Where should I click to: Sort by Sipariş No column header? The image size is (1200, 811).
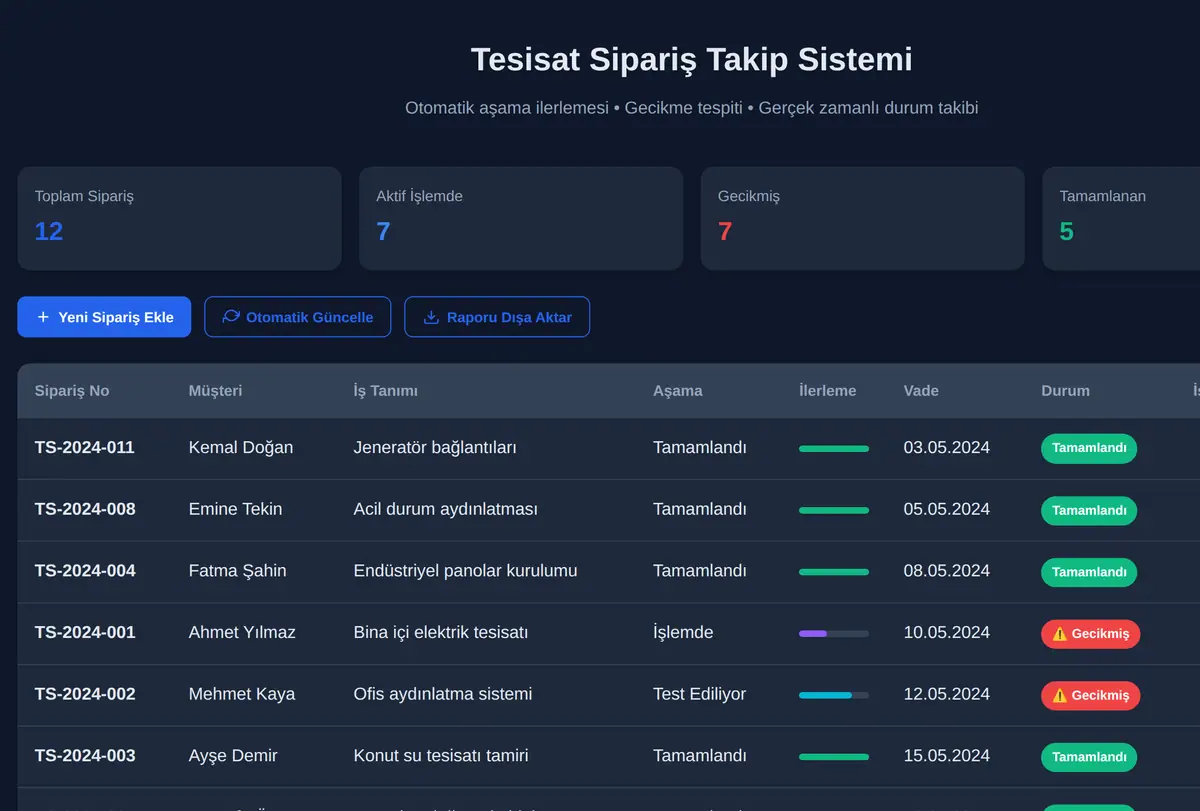[72, 391]
